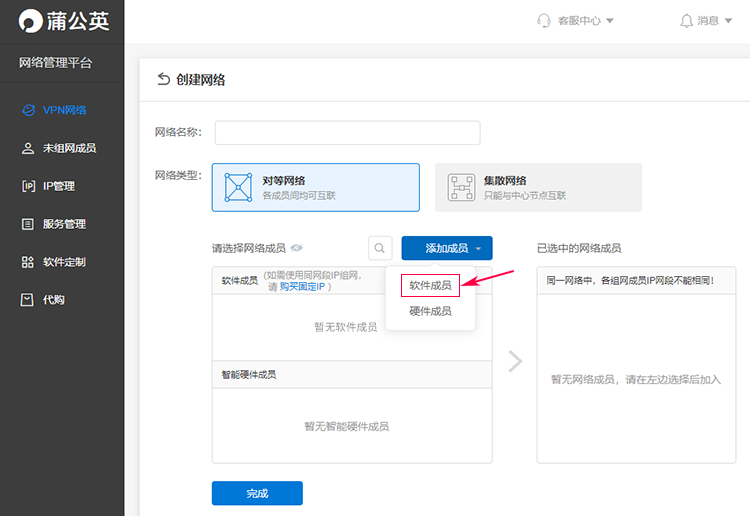Click the 集散网络 hub icon
750x516 pixels.
(x=461, y=187)
